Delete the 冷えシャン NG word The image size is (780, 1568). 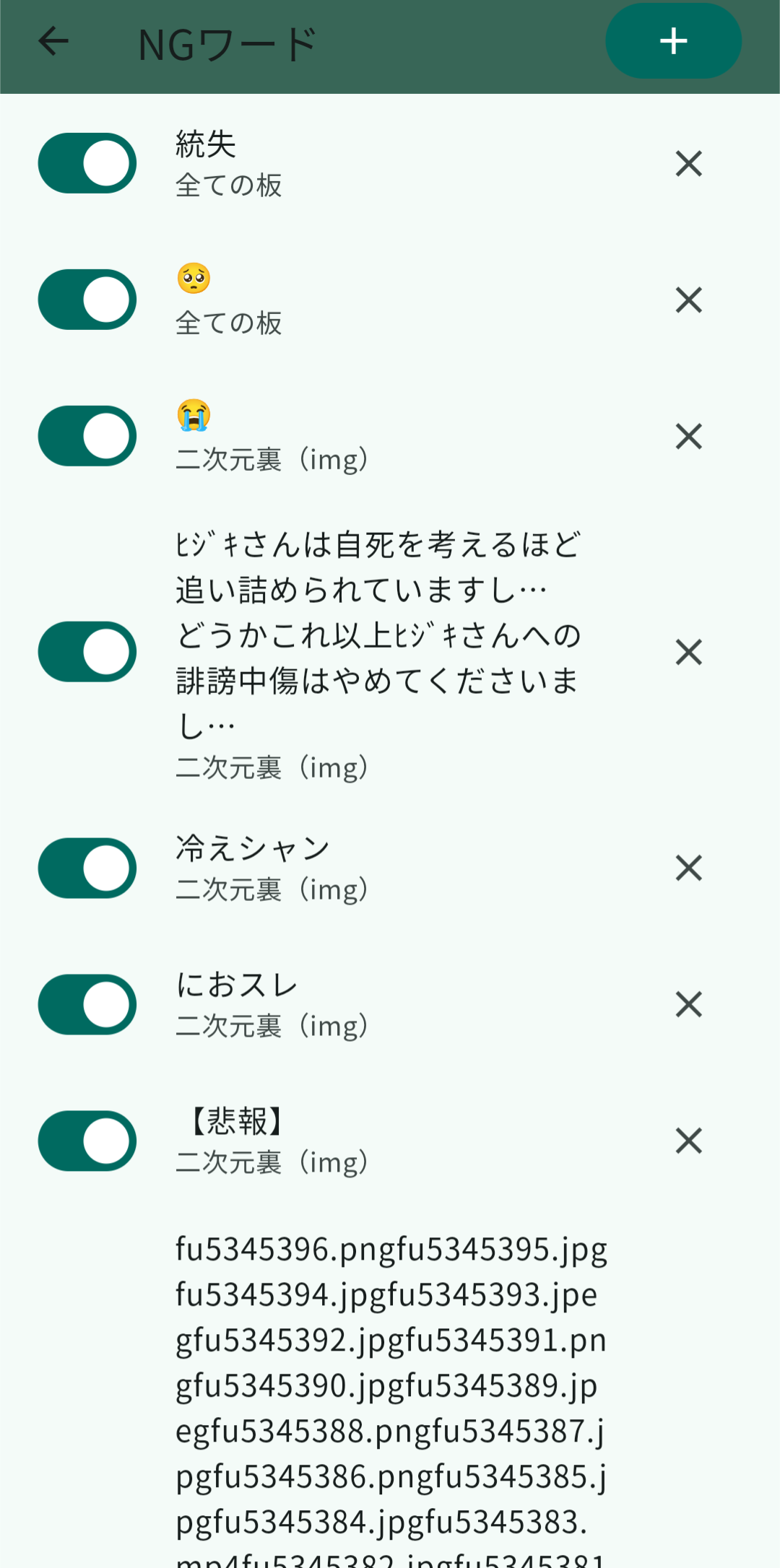click(x=688, y=868)
